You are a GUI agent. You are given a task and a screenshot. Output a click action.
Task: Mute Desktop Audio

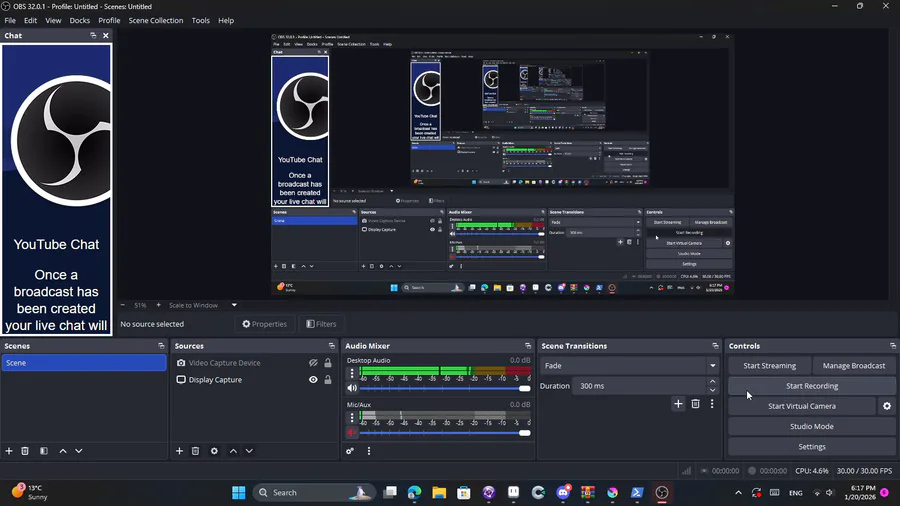(352, 388)
